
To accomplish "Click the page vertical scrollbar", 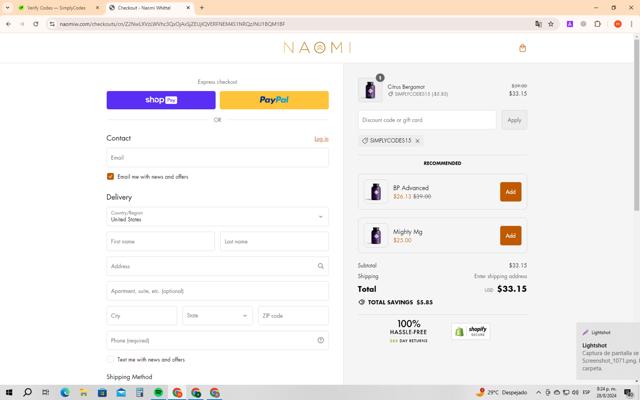I will click(x=636, y=127).
